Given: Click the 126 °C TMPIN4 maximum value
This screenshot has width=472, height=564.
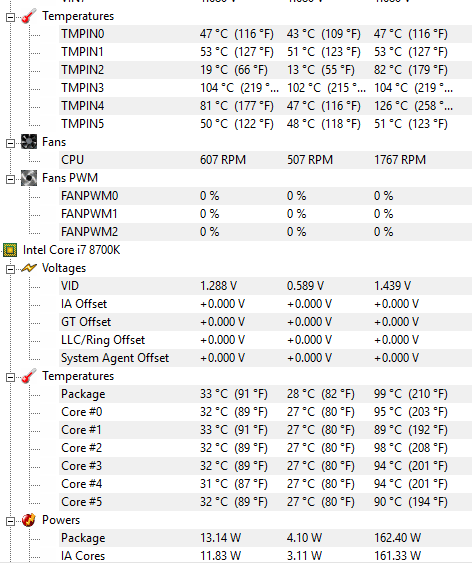Looking at the screenshot, I should pyautogui.click(x=413, y=106).
